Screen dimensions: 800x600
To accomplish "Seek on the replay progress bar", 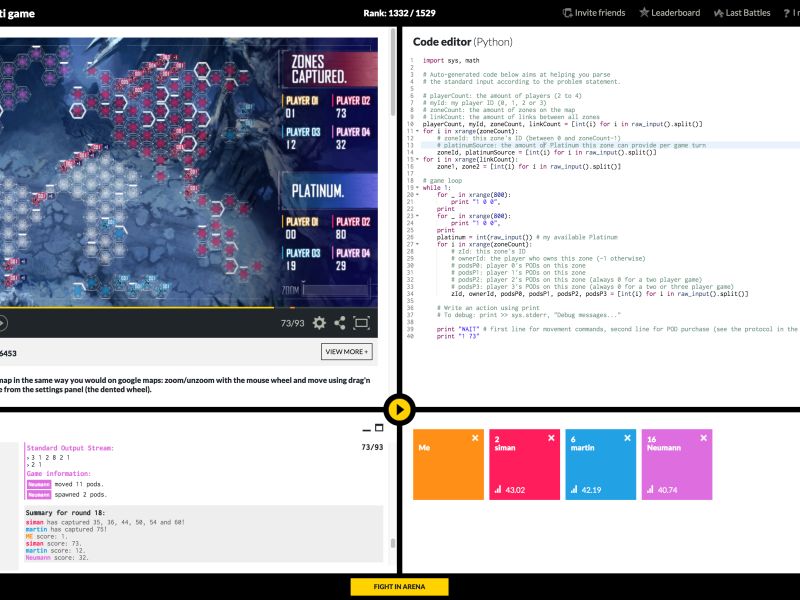I will pyautogui.click(x=189, y=308).
